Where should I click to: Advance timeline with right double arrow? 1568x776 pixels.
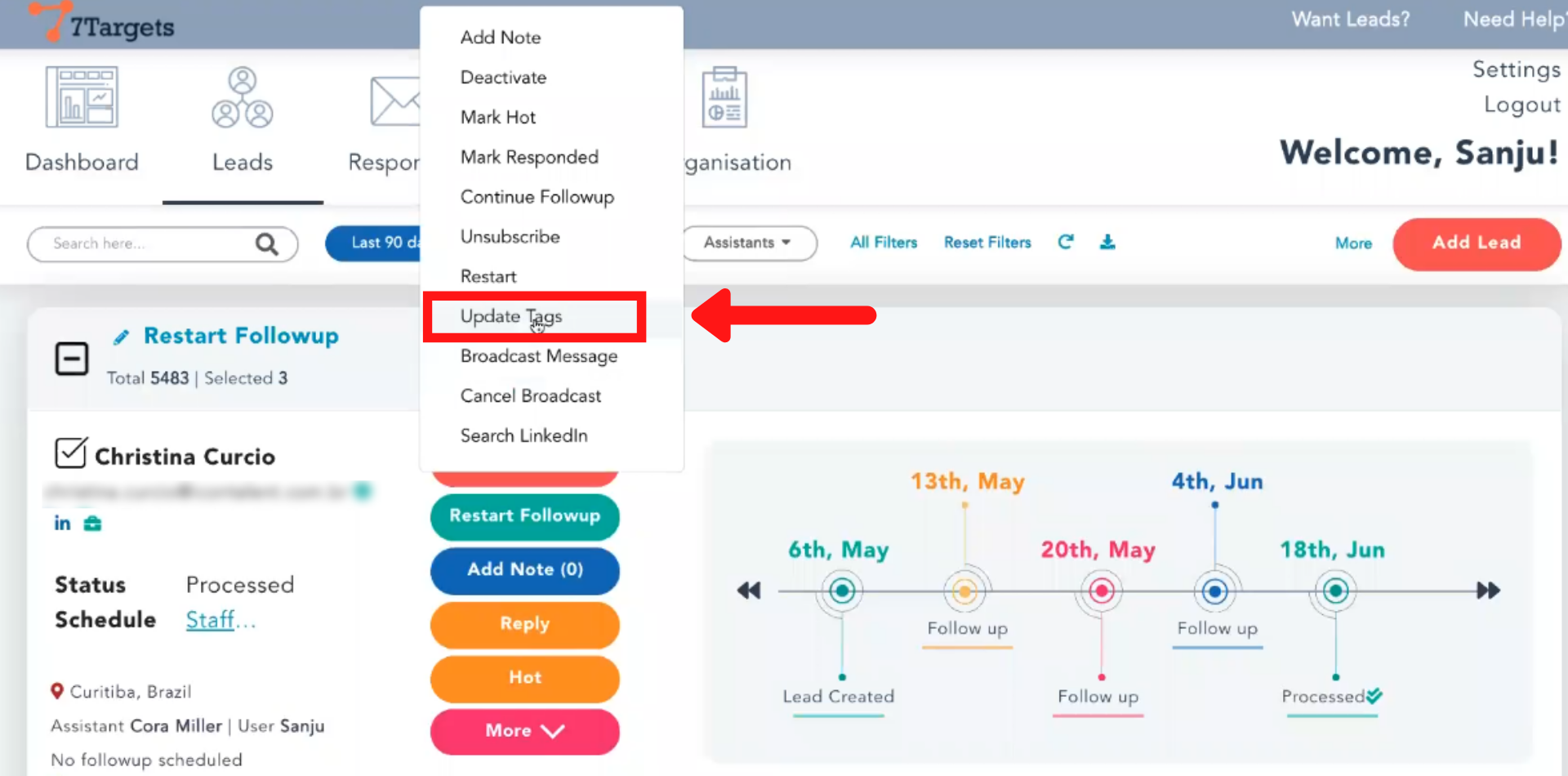click(1488, 590)
